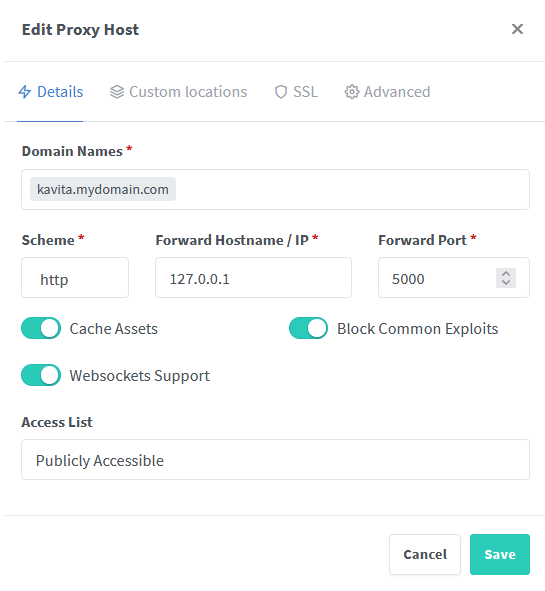Cancel editing the proxy host
The width and height of the screenshot is (545, 591).
pyautogui.click(x=425, y=554)
